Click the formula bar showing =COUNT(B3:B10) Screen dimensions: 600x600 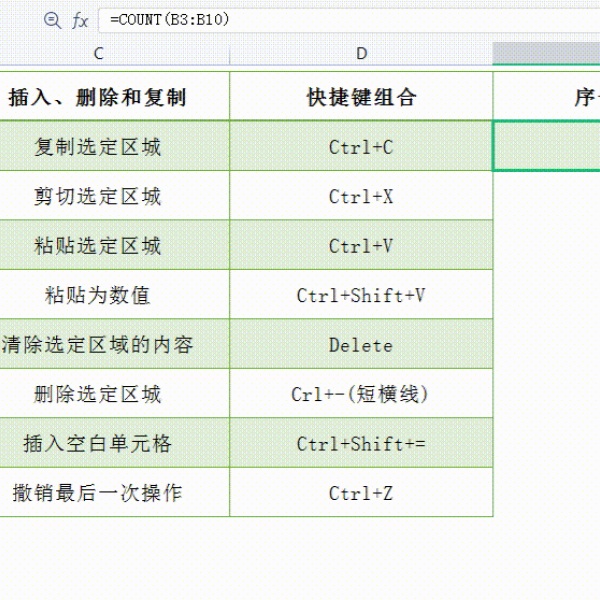coord(349,20)
